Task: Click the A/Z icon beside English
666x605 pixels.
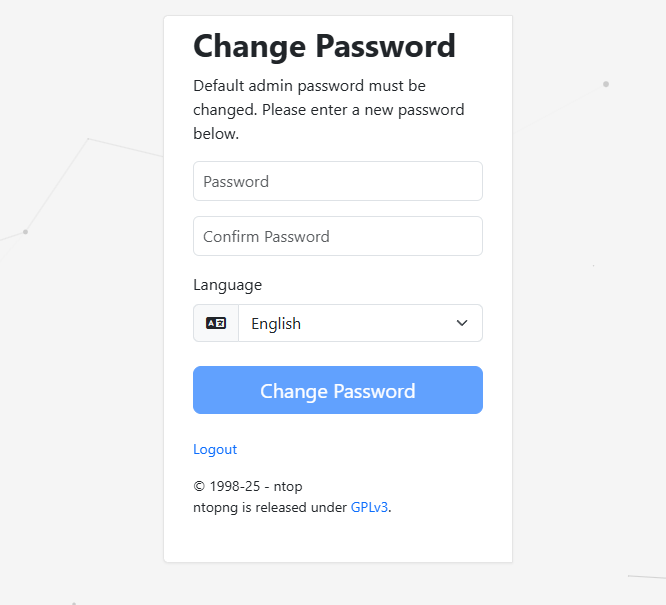Action: pos(216,323)
